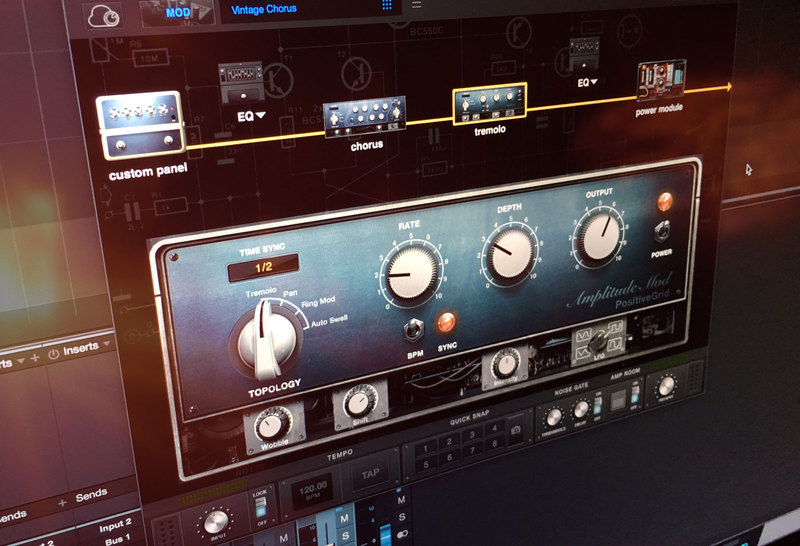This screenshot has width=800, height=546.
Task: Click the orange SYNC indicator light
Action: (x=446, y=322)
